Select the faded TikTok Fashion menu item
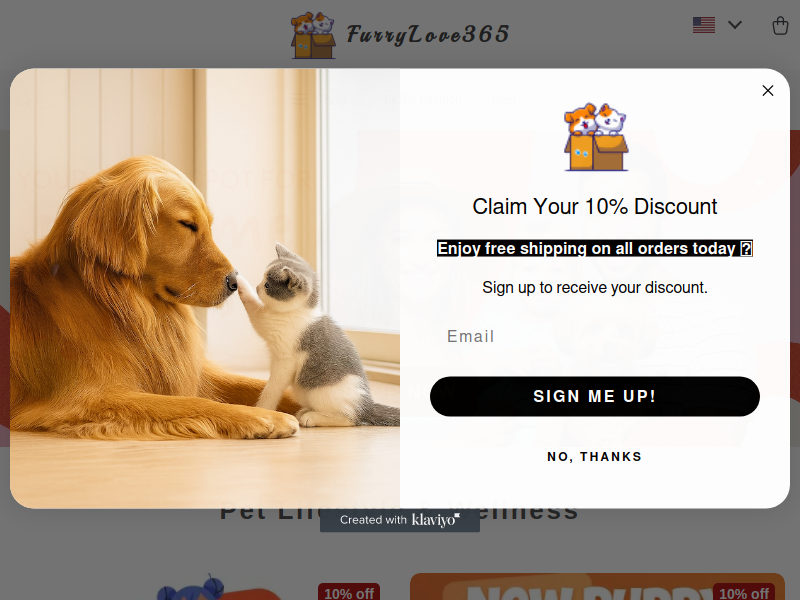Screen dimensions: 800x600 pyautogui.click(x=422, y=100)
